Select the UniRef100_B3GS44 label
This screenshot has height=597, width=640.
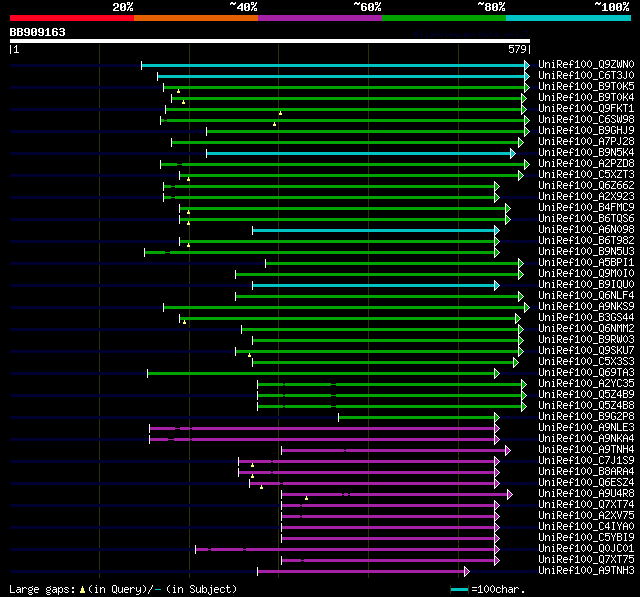586,318
